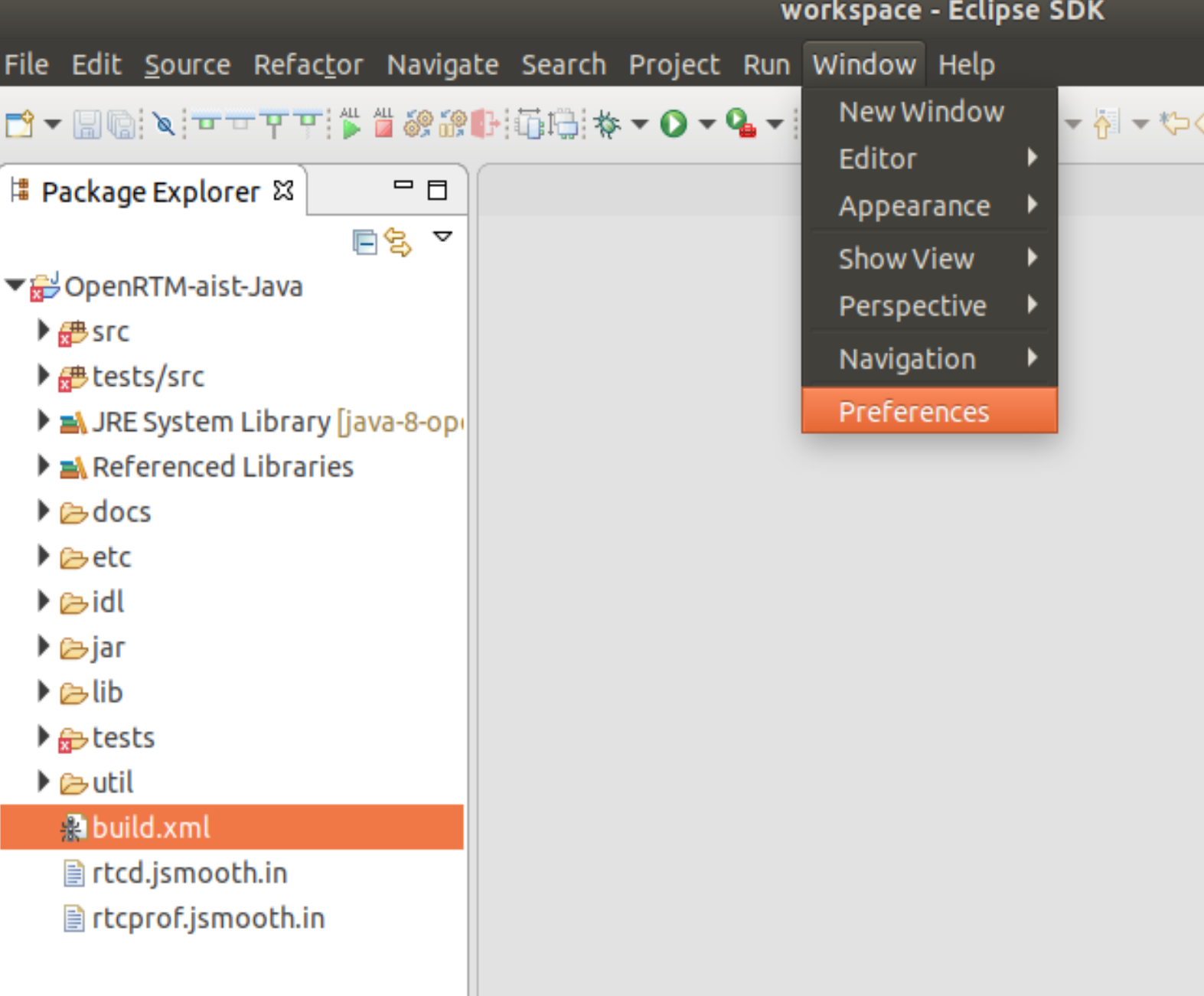Expand the src source folder
The height and width of the screenshot is (996, 1204).
point(44,331)
